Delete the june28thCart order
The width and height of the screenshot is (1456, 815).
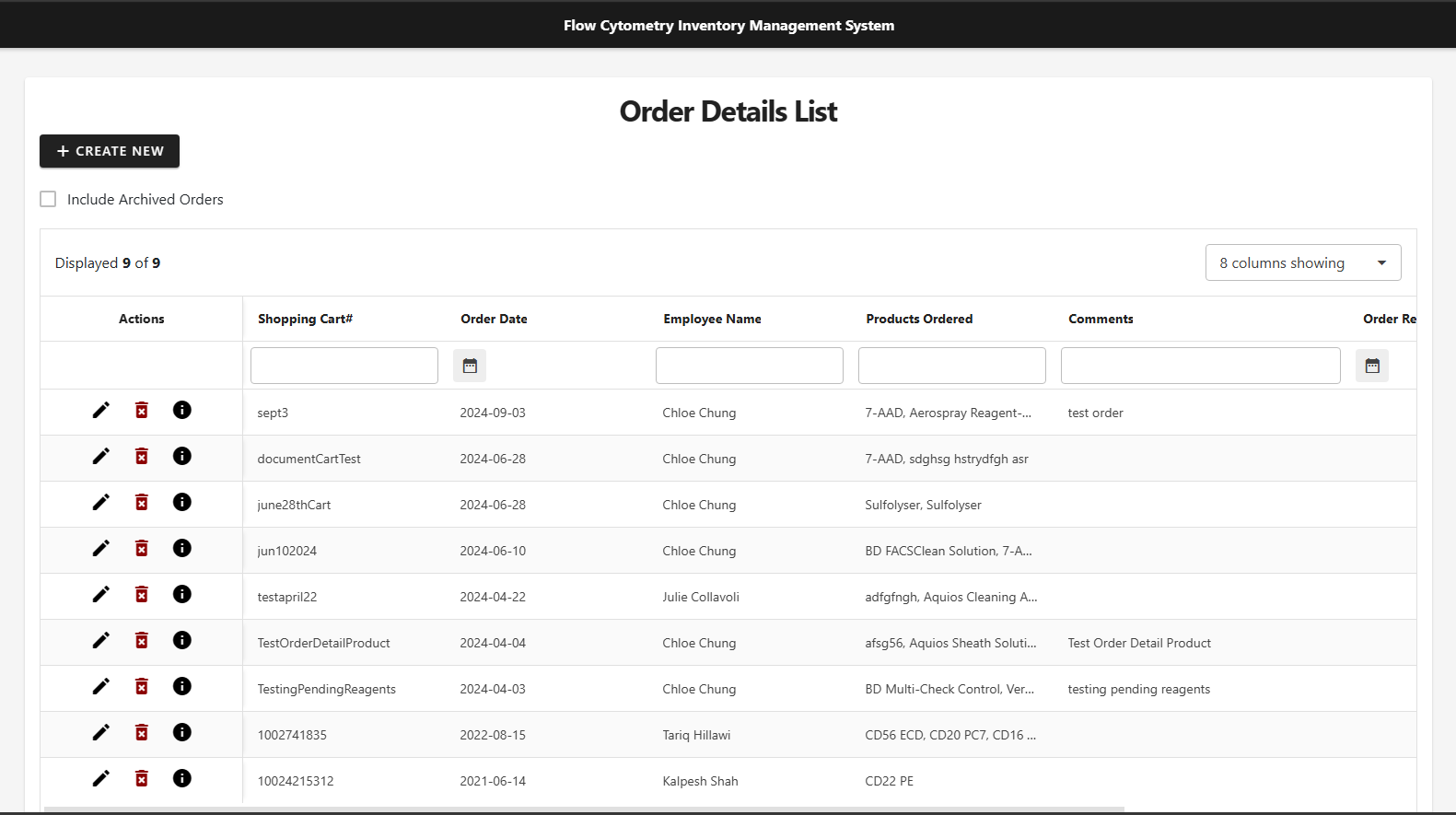142,502
